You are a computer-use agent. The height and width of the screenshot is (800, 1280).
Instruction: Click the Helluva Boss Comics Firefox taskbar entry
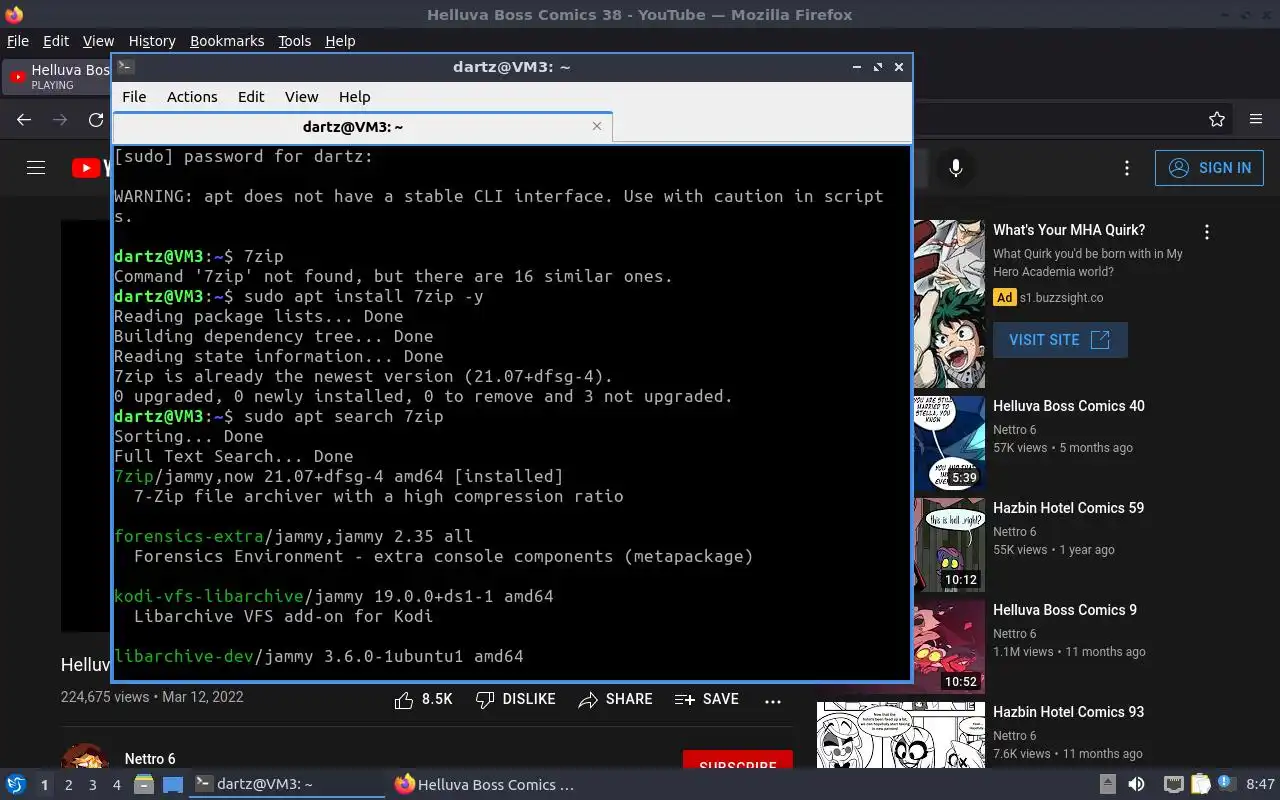[485, 785]
